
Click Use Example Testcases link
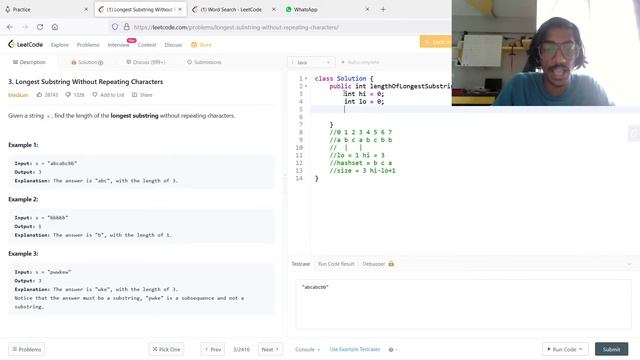pyautogui.click(x=355, y=349)
